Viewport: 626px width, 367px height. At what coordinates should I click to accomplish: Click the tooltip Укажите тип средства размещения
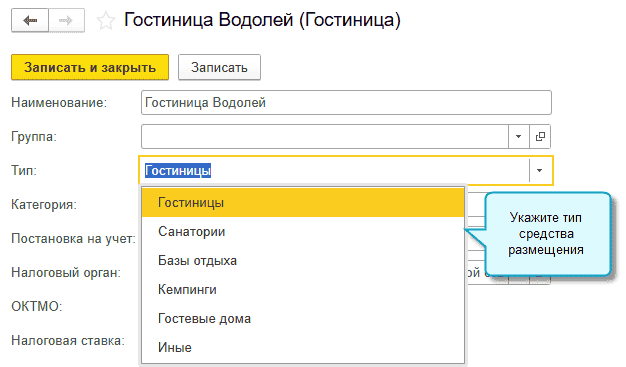(x=546, y=234)
